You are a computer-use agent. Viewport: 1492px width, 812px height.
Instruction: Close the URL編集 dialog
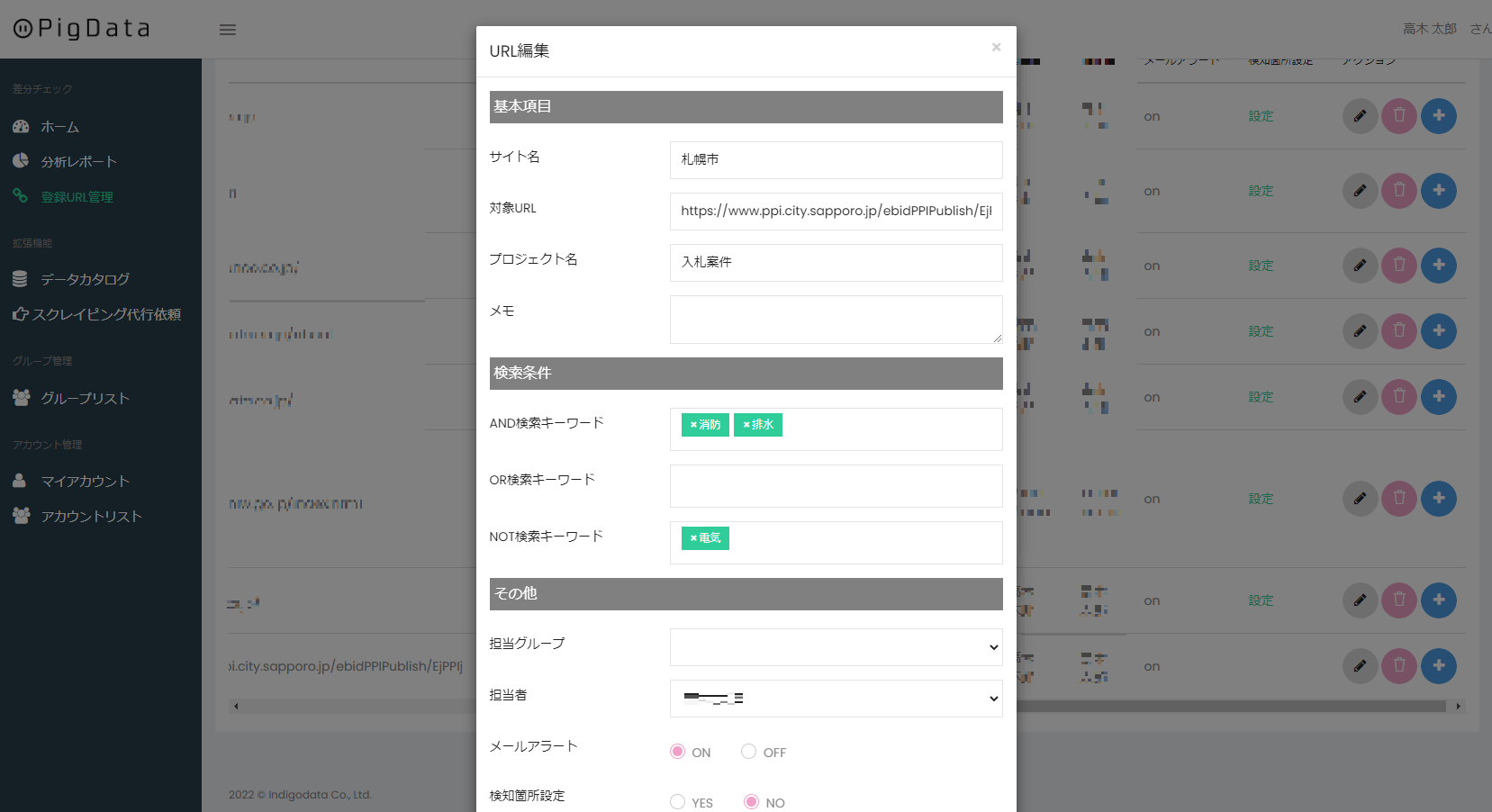[x=996, y=47]
